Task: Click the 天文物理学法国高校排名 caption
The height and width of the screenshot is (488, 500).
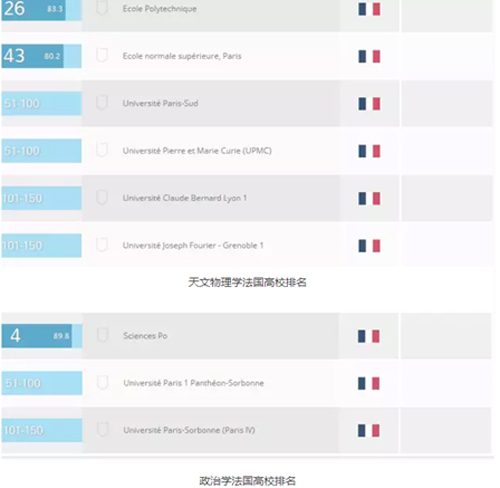Action: (x=247, y=282)
